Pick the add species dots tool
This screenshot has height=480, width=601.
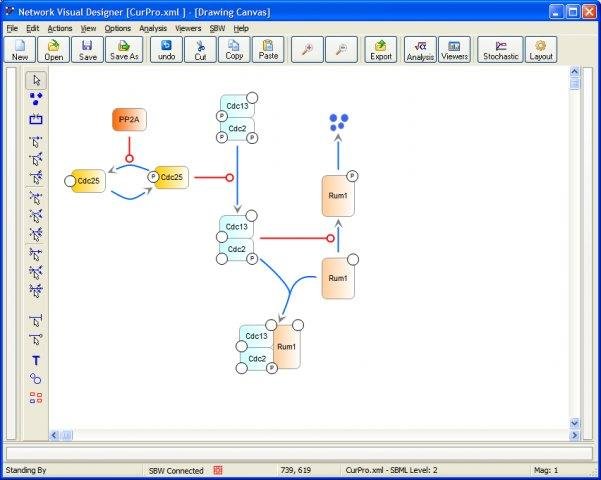point(36,99)
